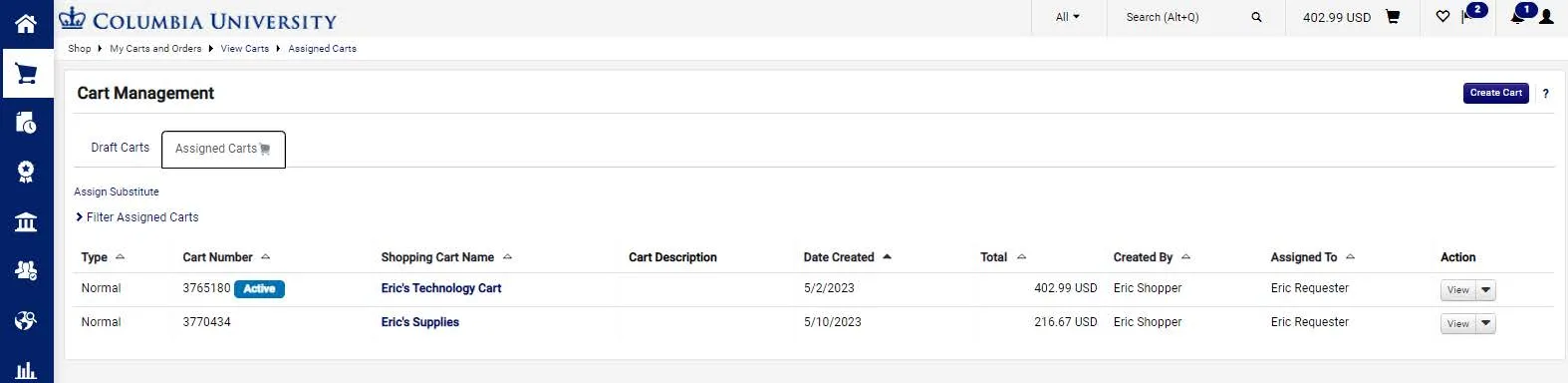Screen dimensions: 1568x383
Task: Click the Active badge on cart 3765180
Action: 259,289
